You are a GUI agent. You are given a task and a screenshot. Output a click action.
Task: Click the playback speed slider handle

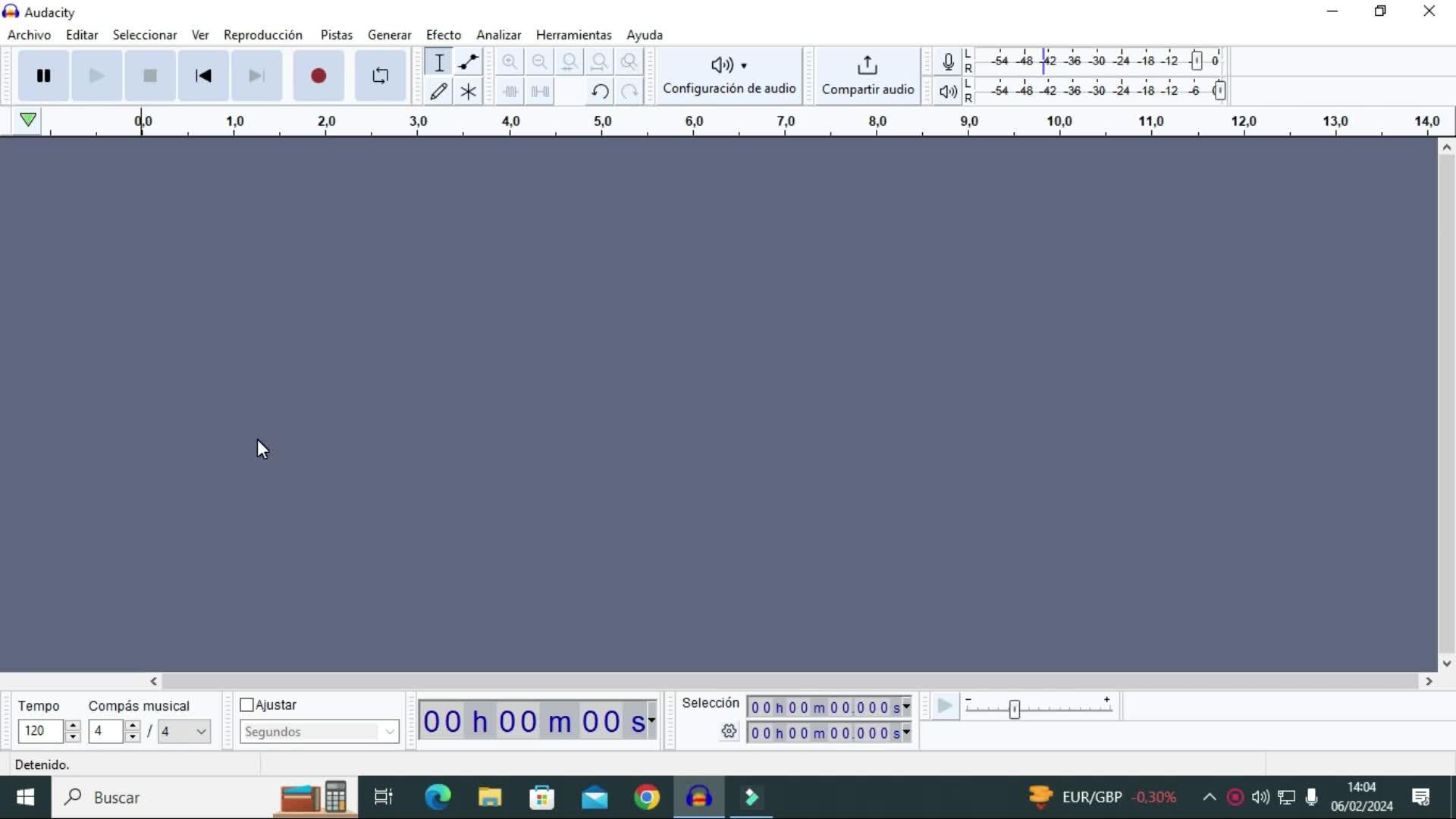point(1014,709)
